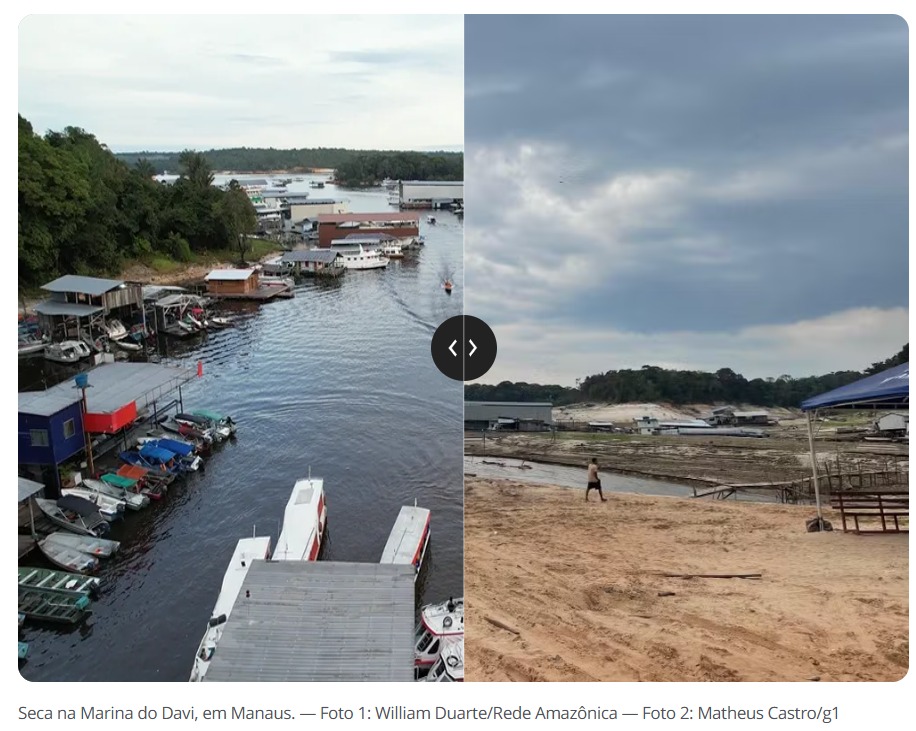The image size is (916, 731).
Task: Click the round before/after comparison slider handle
Action: [464, 348]
